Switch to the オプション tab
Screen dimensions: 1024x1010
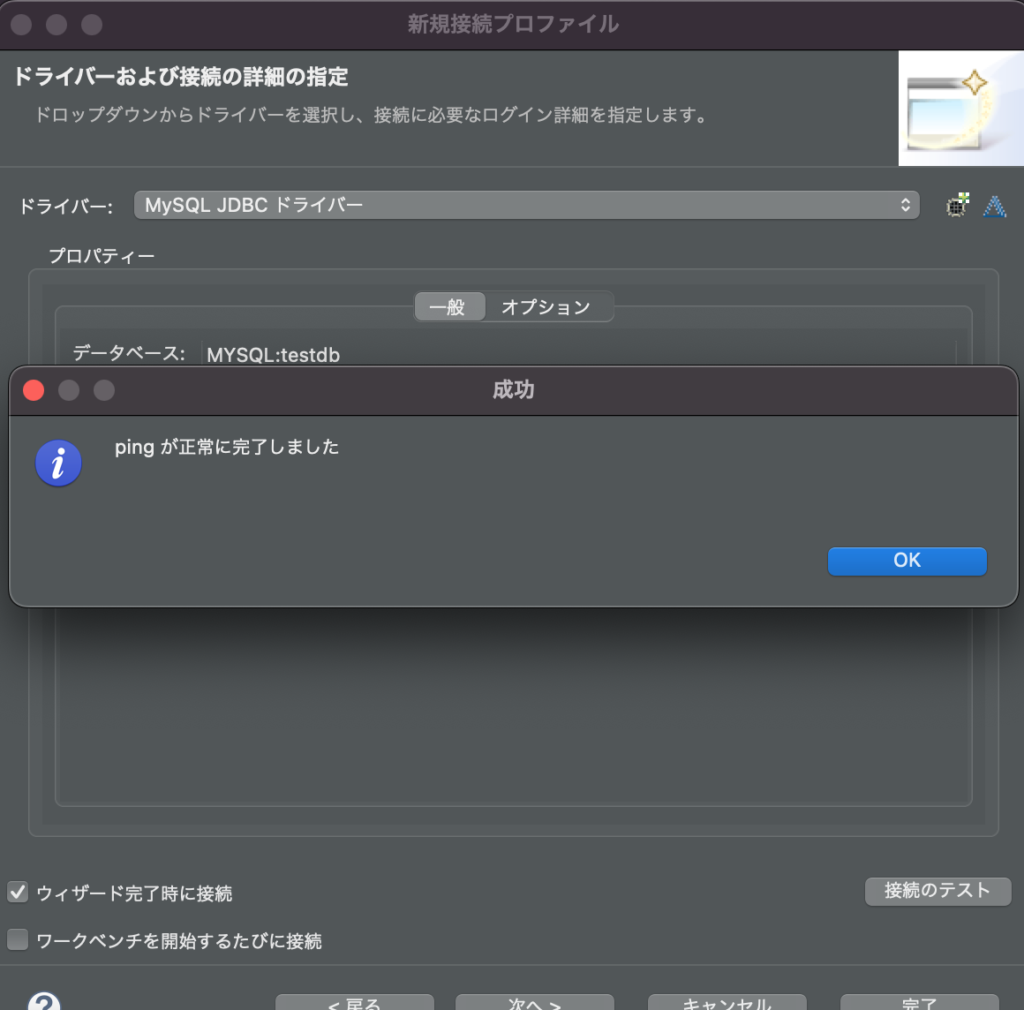tap(546, 307)
